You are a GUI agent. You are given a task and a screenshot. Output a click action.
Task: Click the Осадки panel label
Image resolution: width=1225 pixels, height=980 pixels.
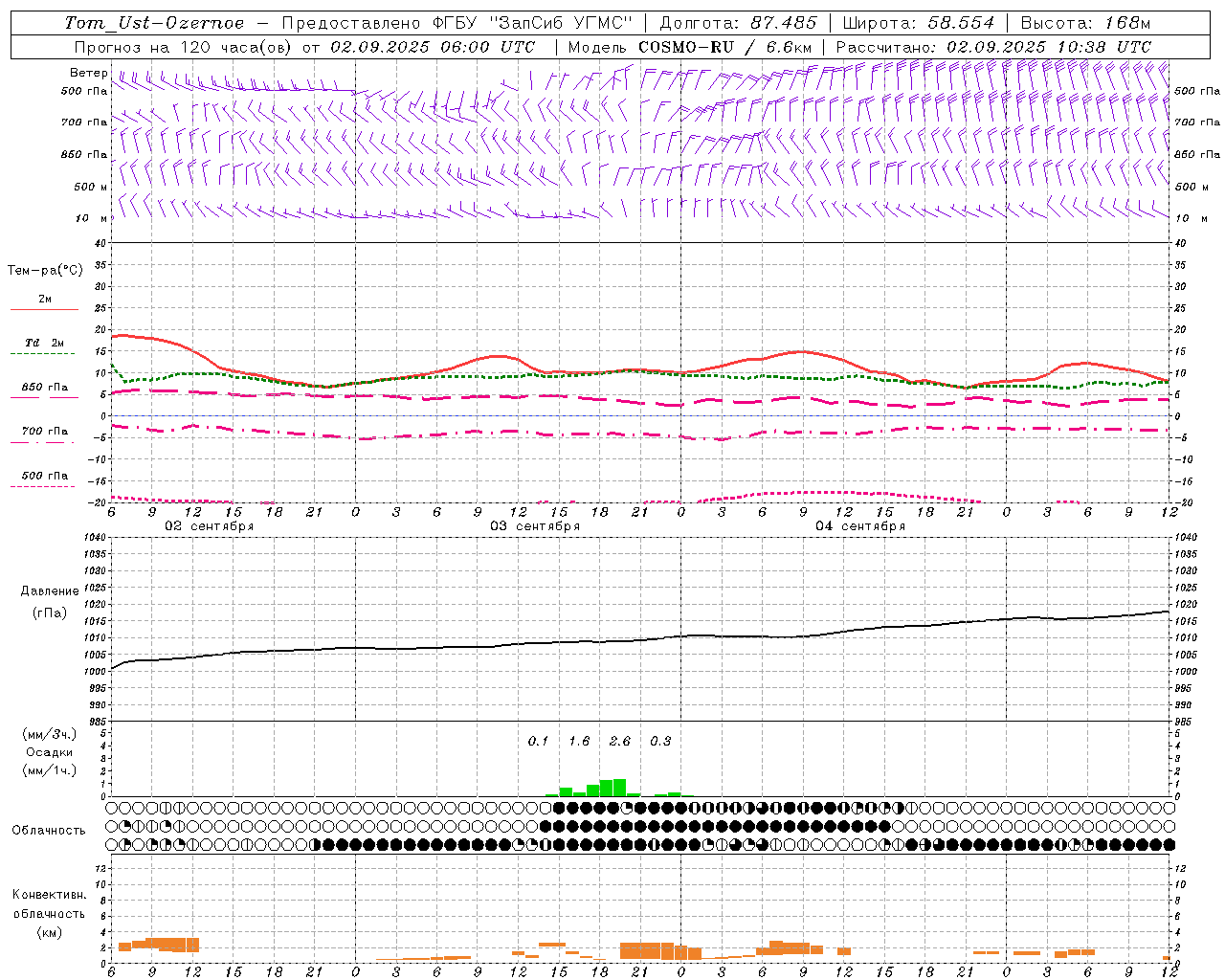(49, 752)
